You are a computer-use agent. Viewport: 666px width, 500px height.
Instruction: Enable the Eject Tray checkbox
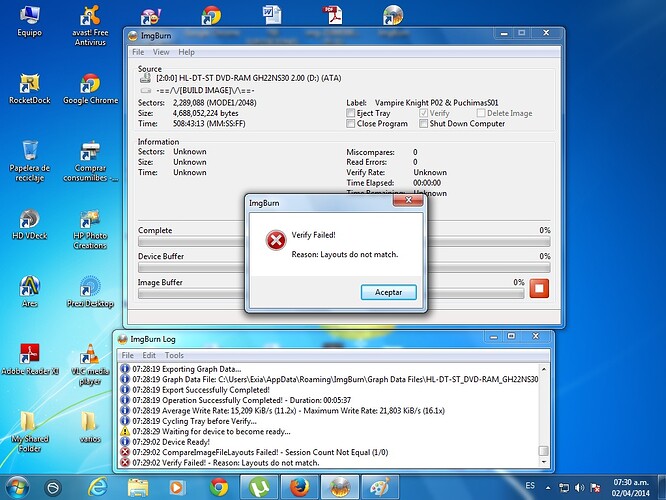click(350, 114)
